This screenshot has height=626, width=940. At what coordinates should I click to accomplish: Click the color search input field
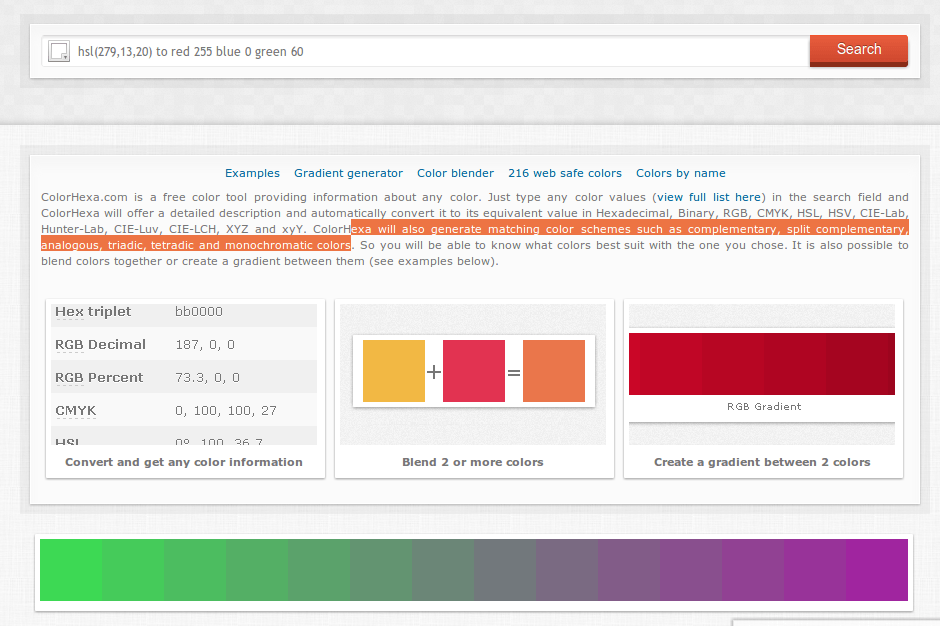(440, 51)
